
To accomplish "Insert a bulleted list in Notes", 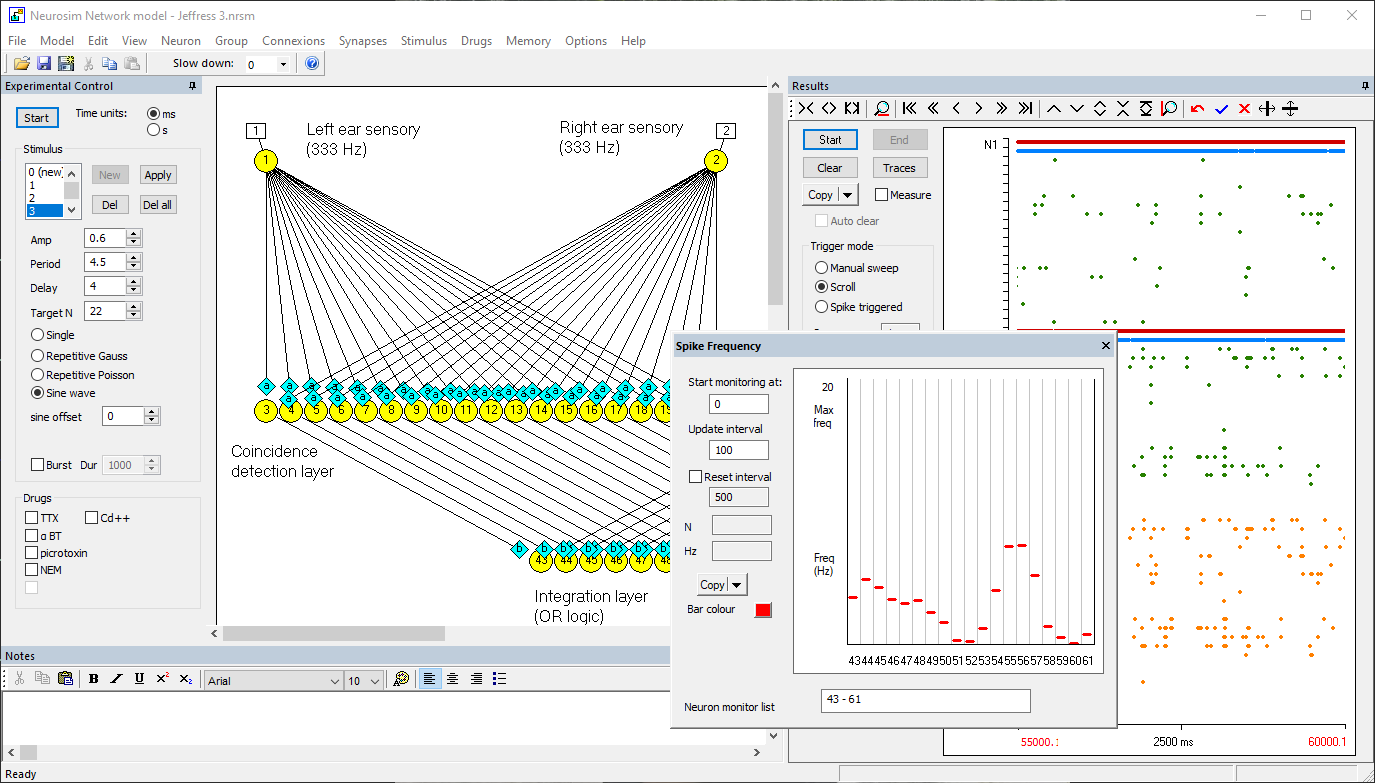I will click(x=500, y=679).
